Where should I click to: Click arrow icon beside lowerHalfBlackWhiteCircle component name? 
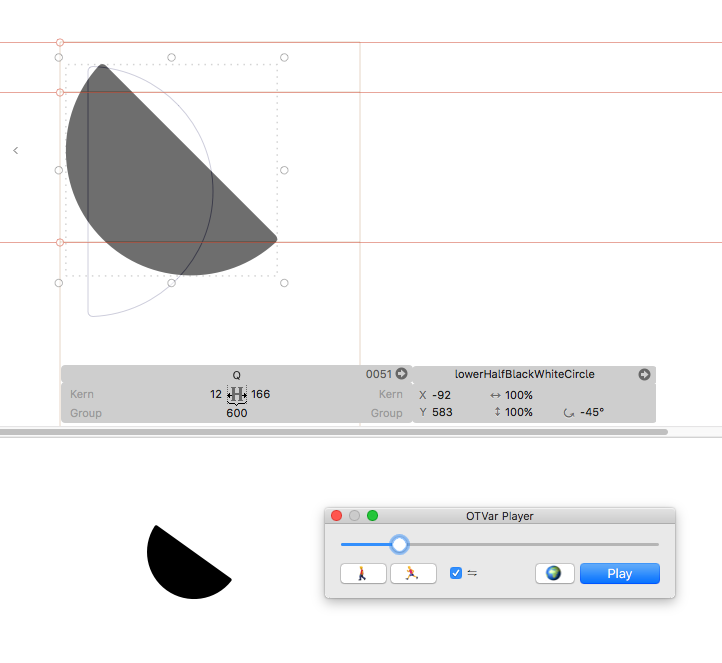(644, 374)
